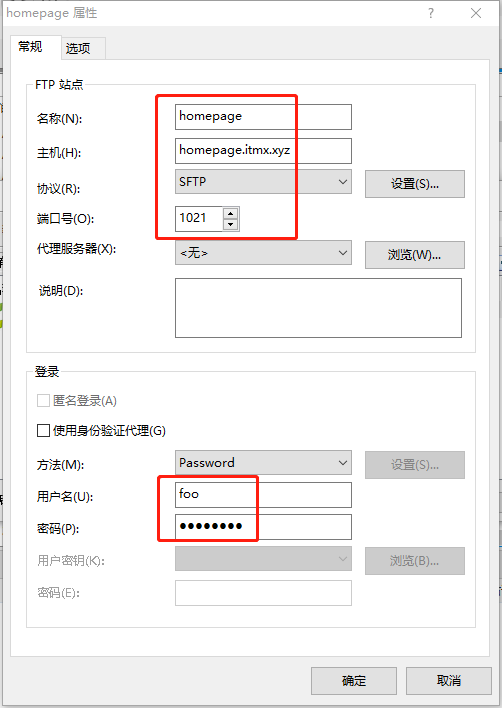The height and width of the screenshot is (708, 502).
Task: Focus the username field containing foo
Action: click(x=263, y=495)
